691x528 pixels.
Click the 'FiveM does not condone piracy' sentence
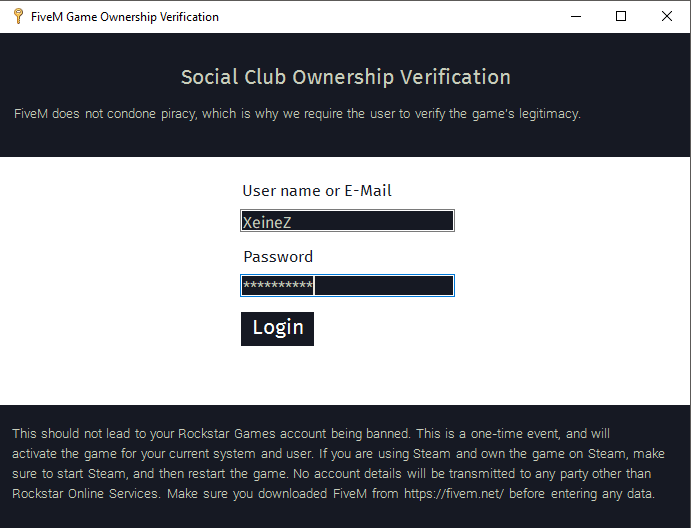point(297,114)
